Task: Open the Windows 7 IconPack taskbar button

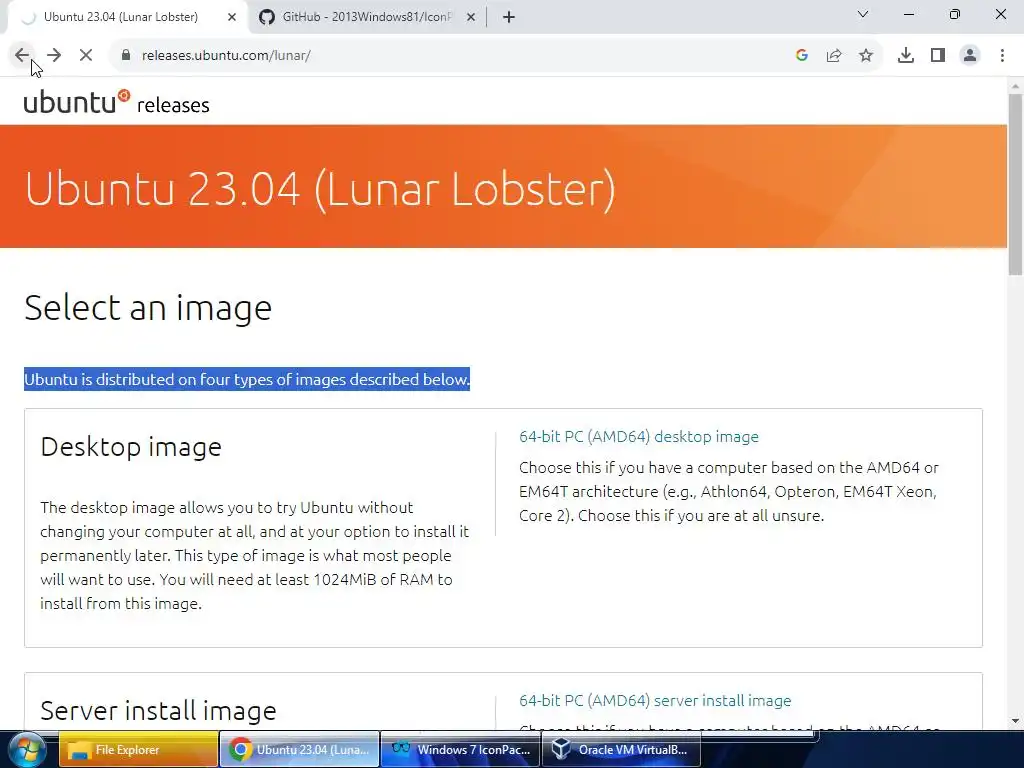Action: [461, 749]
